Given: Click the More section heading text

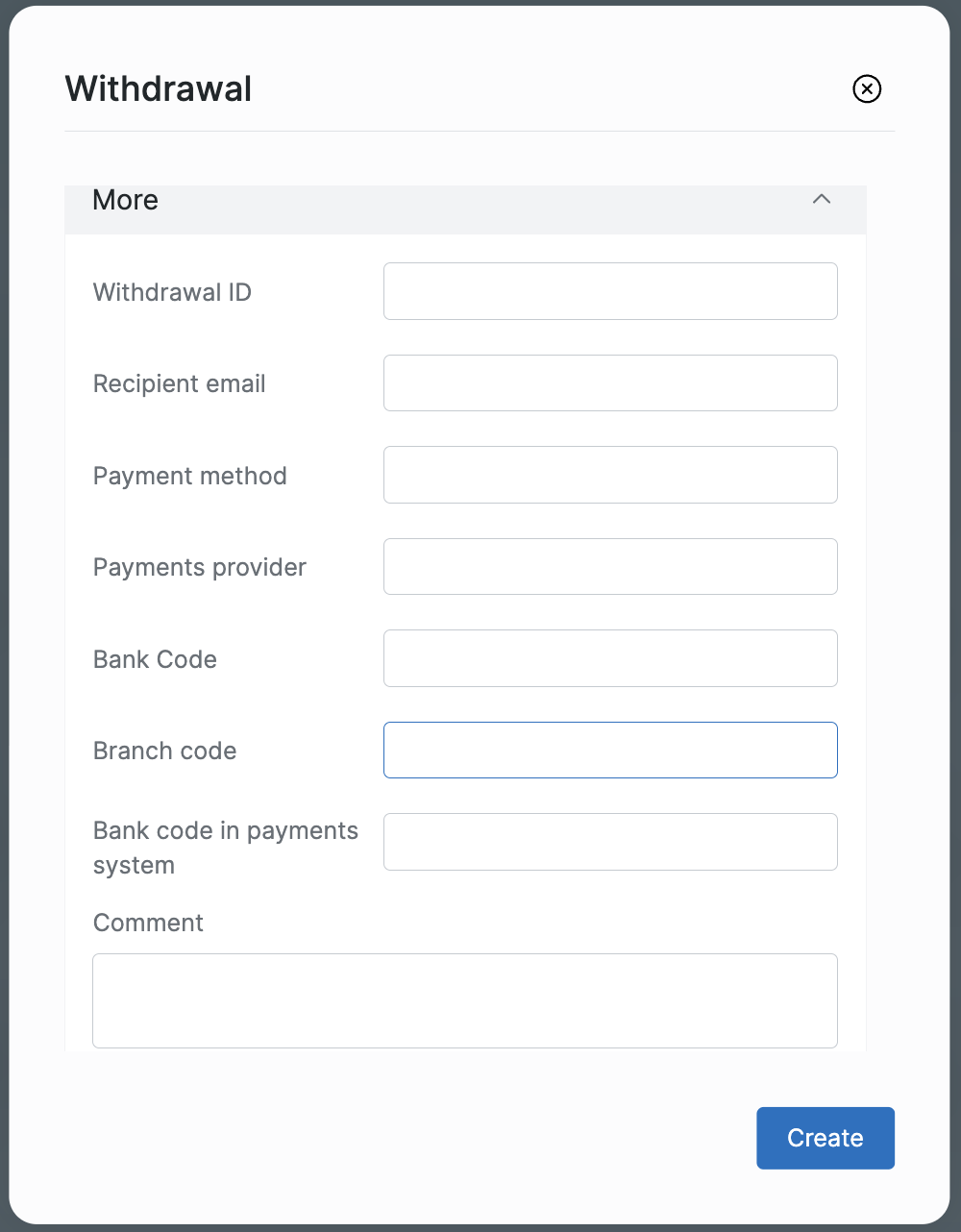Looking at the screenshot, I should point(126,200).
